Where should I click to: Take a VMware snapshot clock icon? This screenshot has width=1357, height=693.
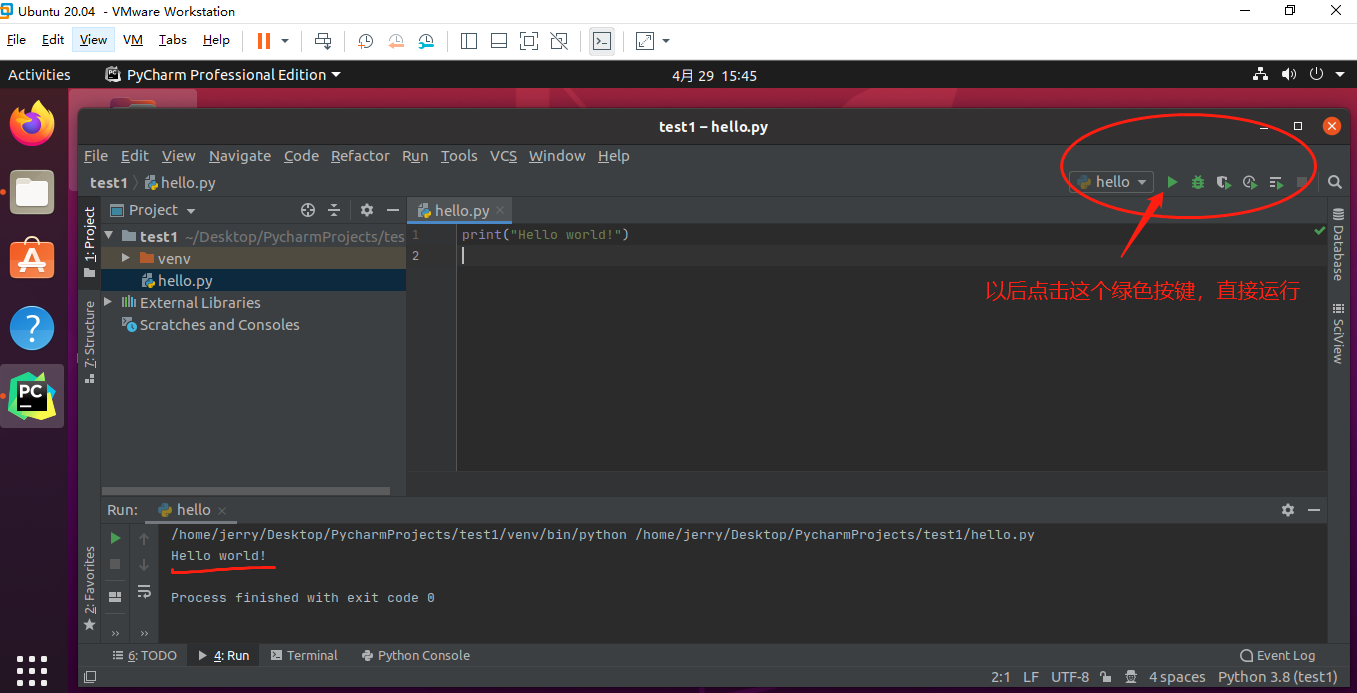[x=366, y=41]
